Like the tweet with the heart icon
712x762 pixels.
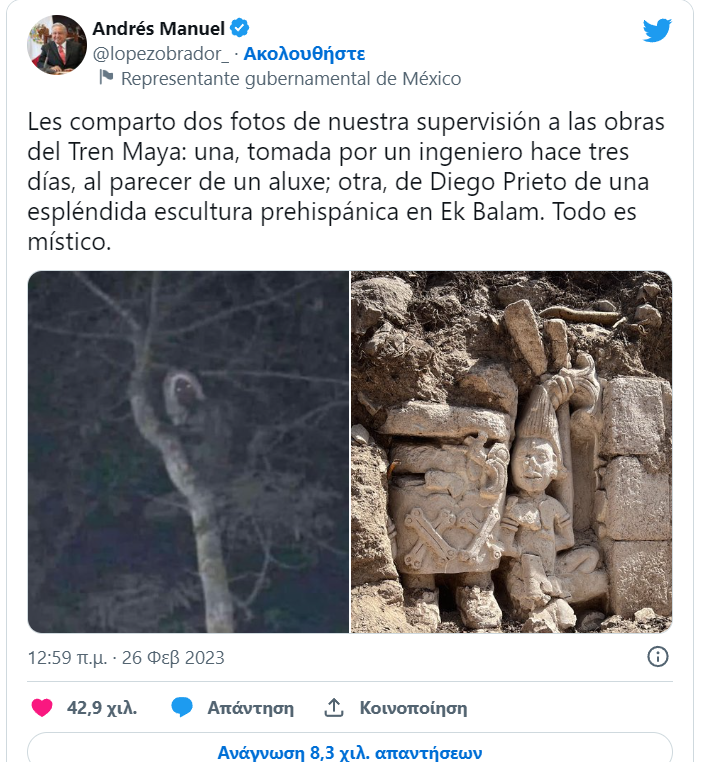[x=42, y=708]
